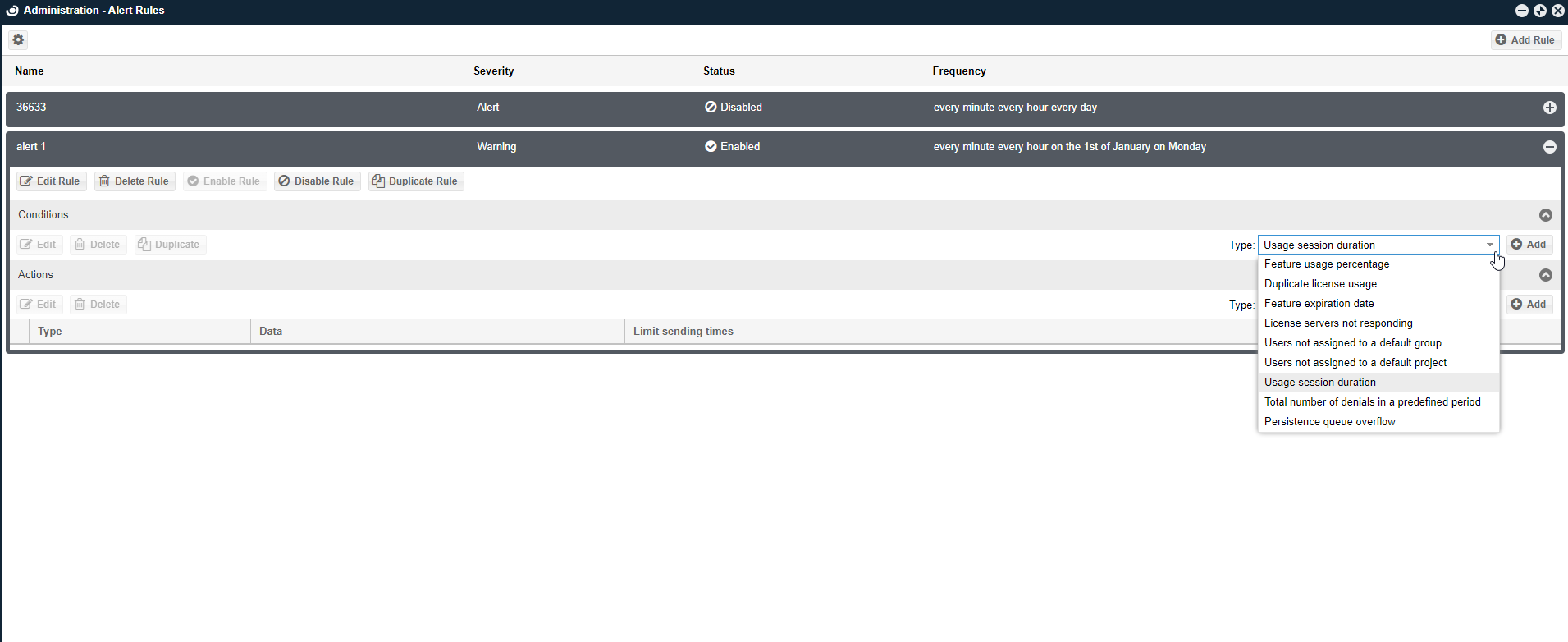Image resolution: width=1568 pixels, height=642 pixels.
Task: Choose Persistence queue overflow option
Action: (x=1329, y=422)
